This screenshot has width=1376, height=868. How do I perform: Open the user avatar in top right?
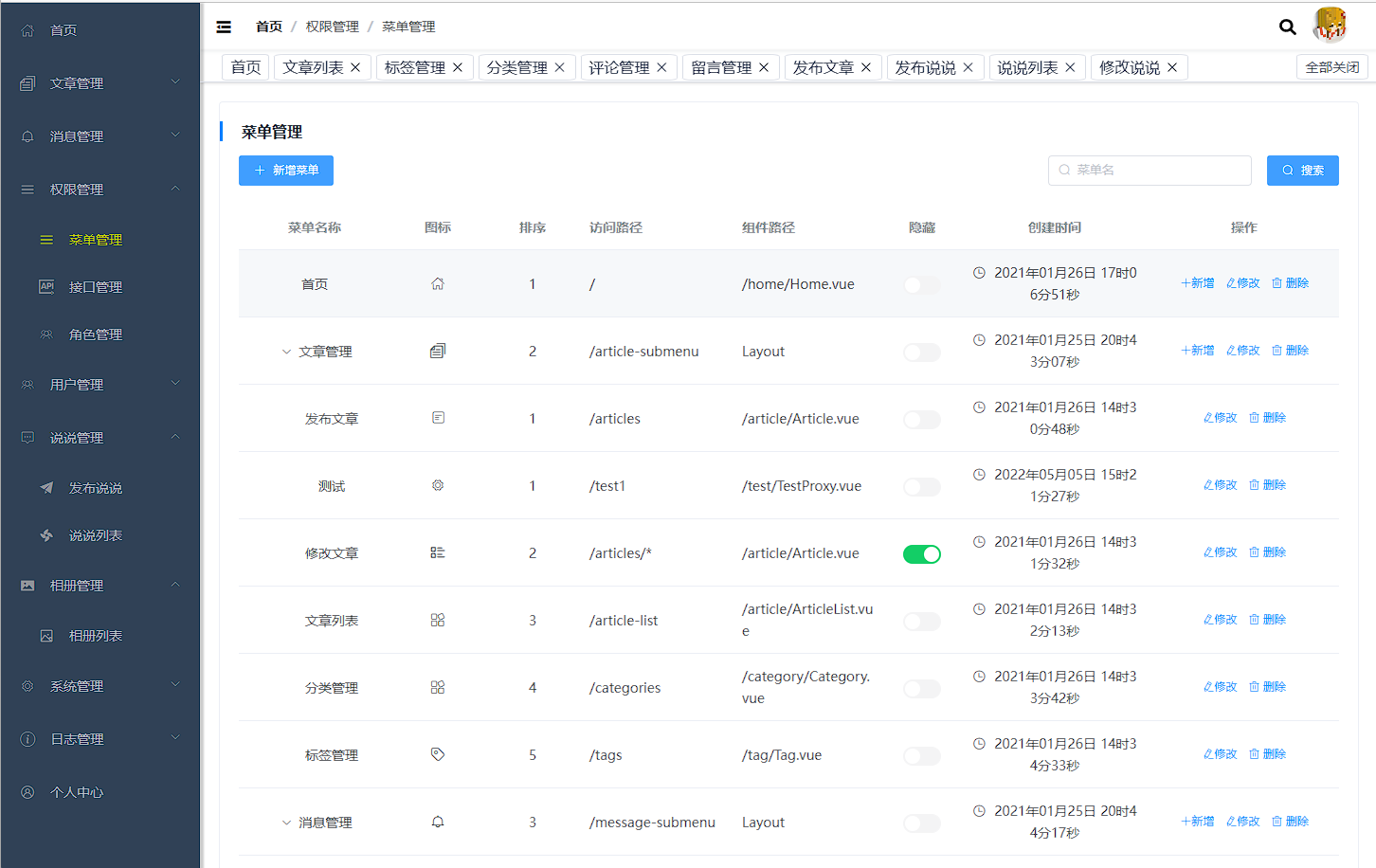click(1330, 25)
